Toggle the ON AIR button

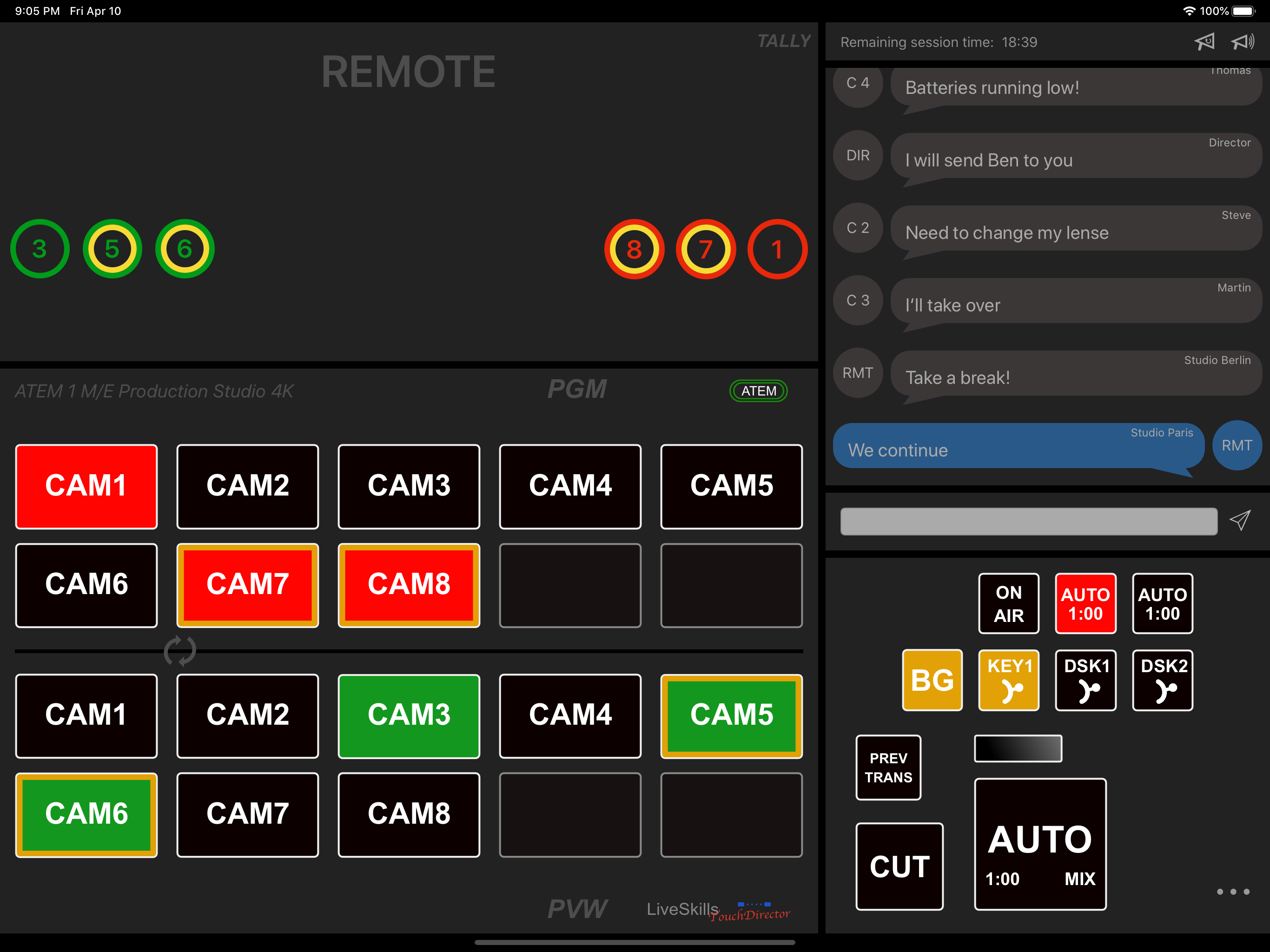(1008, 603)
